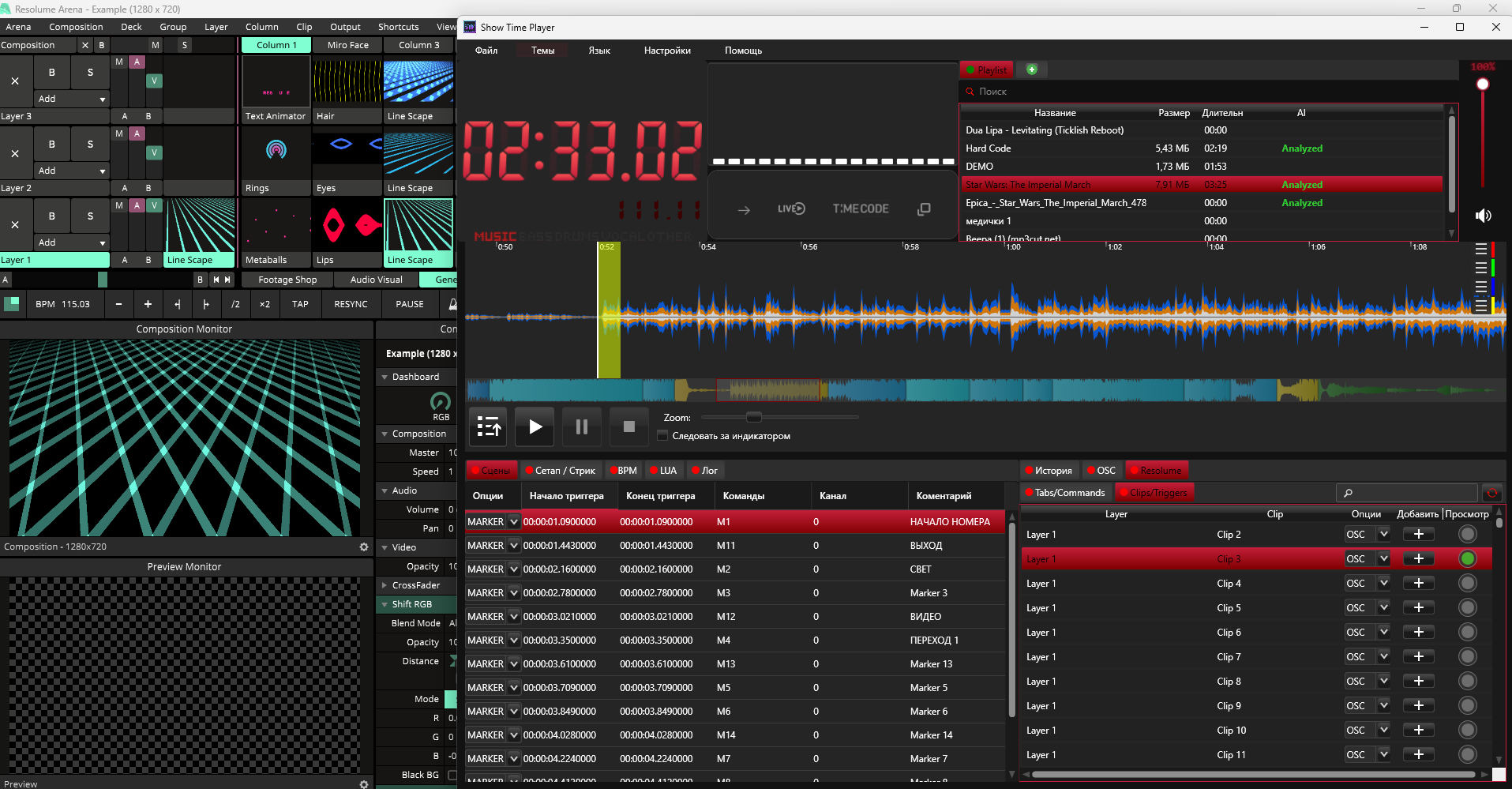
Task: Pause playback in Show Time Player
Action: point(582,427)
